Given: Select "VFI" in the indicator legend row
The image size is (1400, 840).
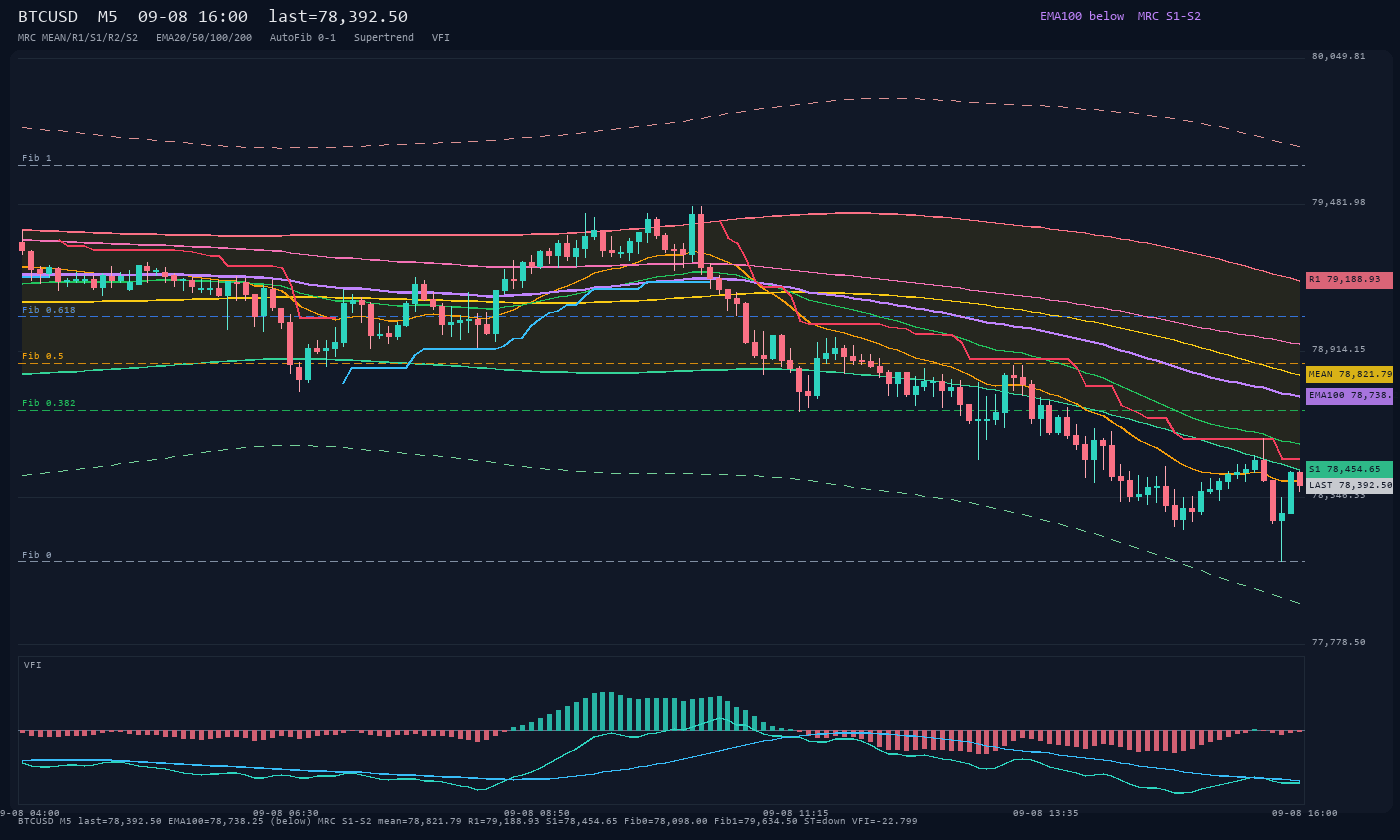Looking at the screenshot, I should pyautogui.click(x=441, y=37).
